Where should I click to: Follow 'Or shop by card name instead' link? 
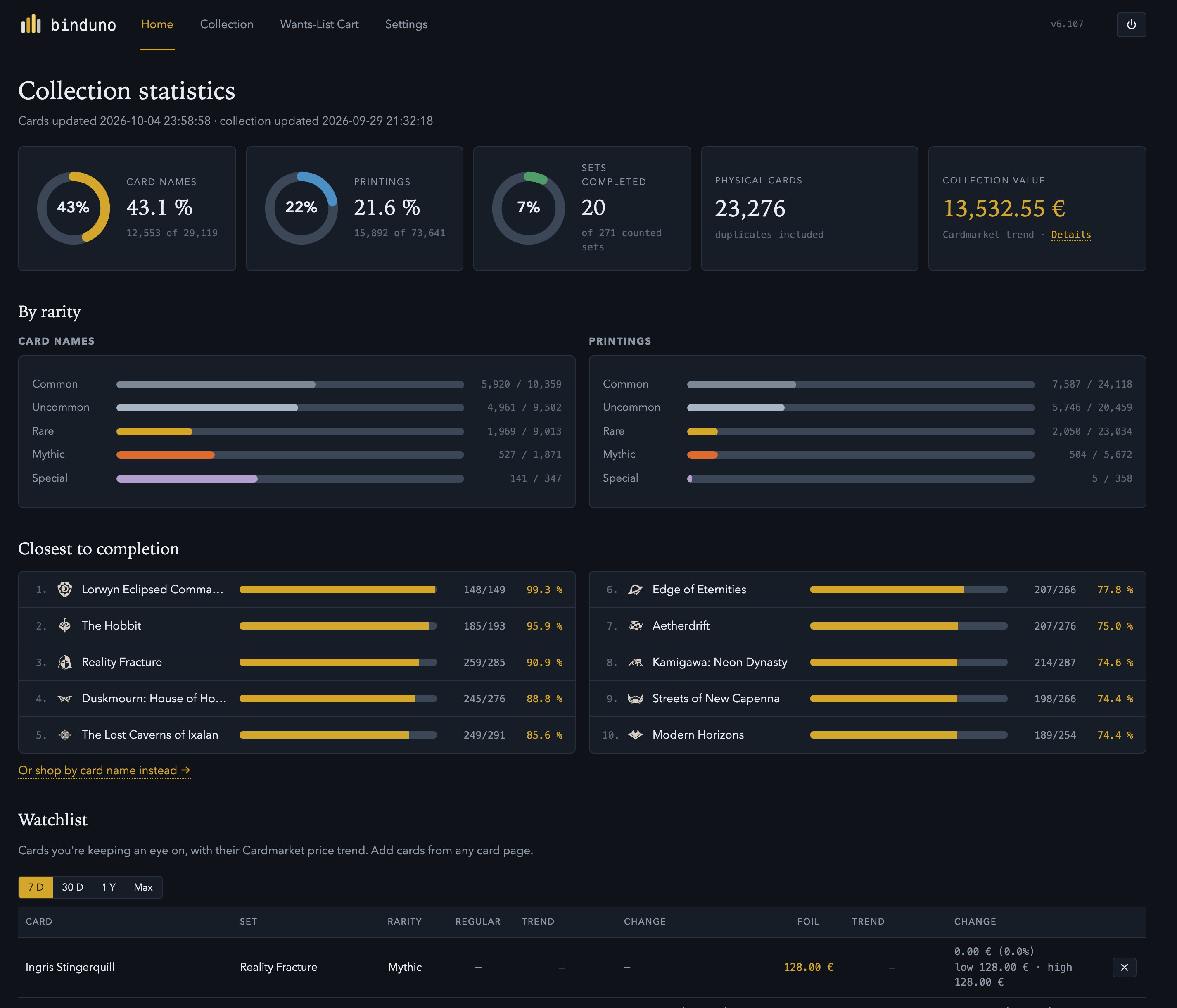click(x=104, y=770)
